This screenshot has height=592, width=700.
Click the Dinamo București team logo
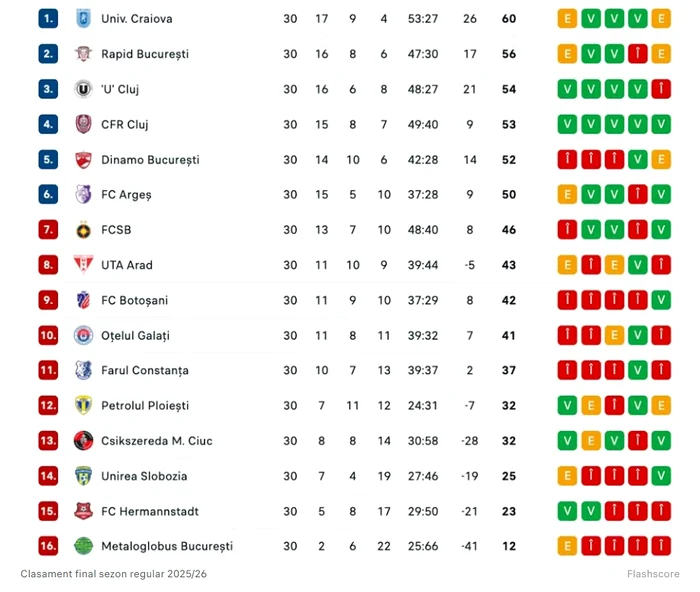click(83, 160)
